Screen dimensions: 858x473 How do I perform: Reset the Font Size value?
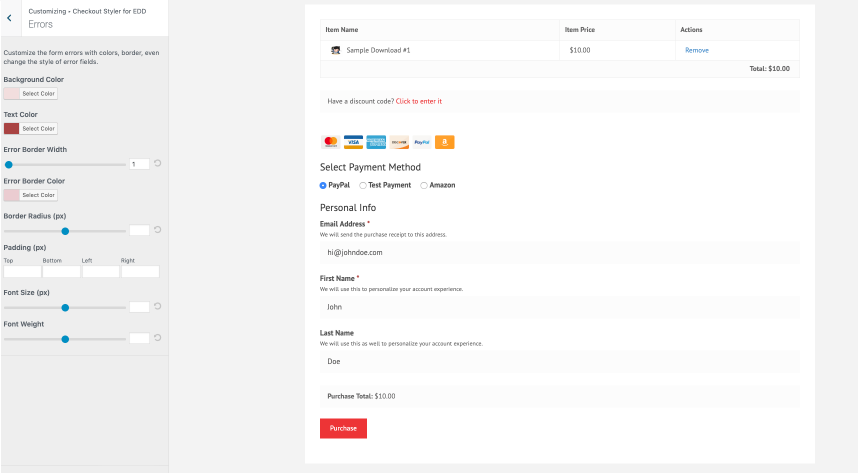point(158,306)
